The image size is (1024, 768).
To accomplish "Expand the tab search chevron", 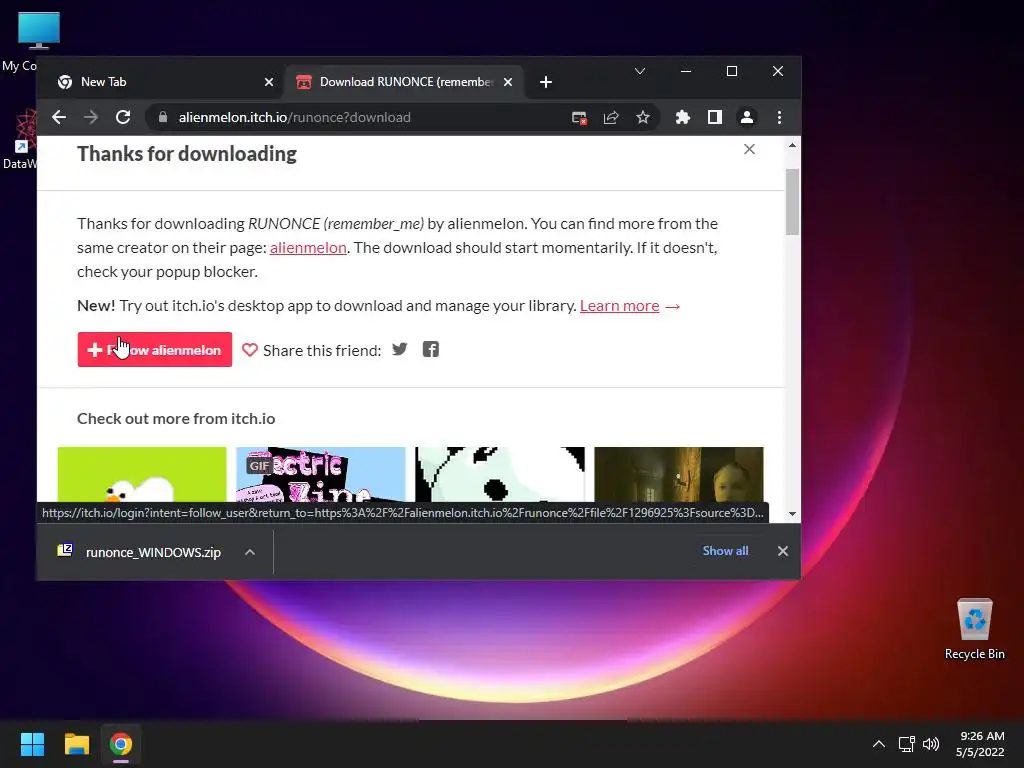I will (640, 71).
